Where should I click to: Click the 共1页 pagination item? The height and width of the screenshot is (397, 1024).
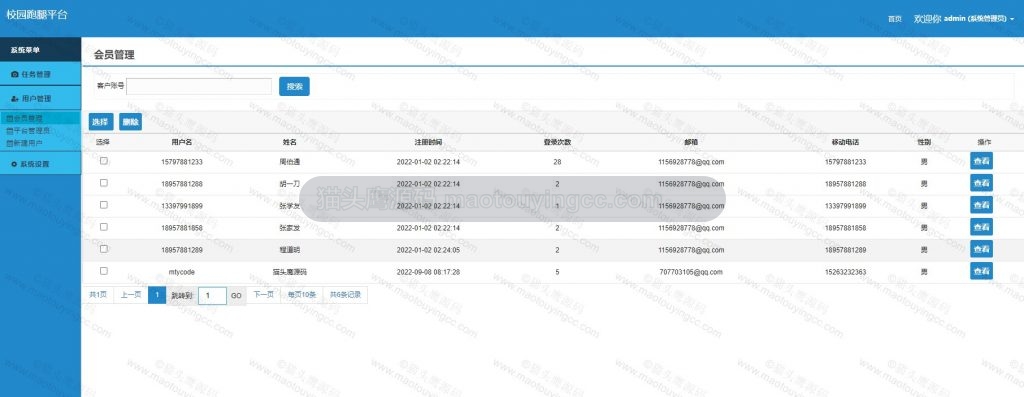(98, 295)
